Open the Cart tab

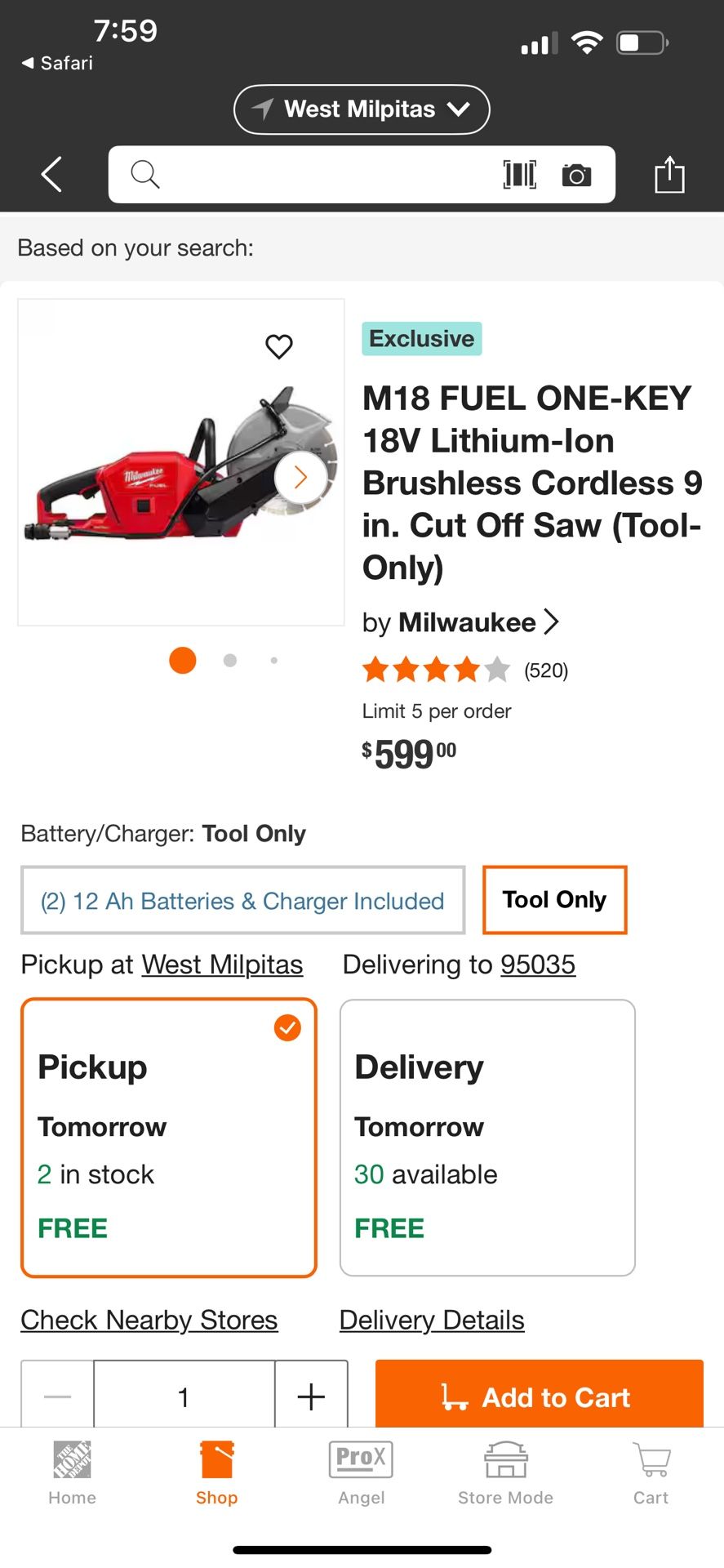click(x=651, y=1473)
